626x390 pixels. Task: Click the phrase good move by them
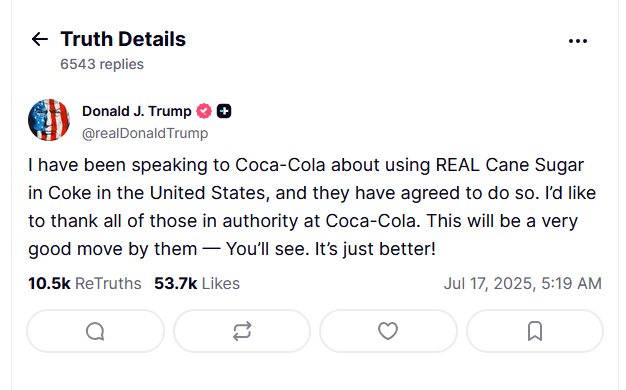pos(113,249)
